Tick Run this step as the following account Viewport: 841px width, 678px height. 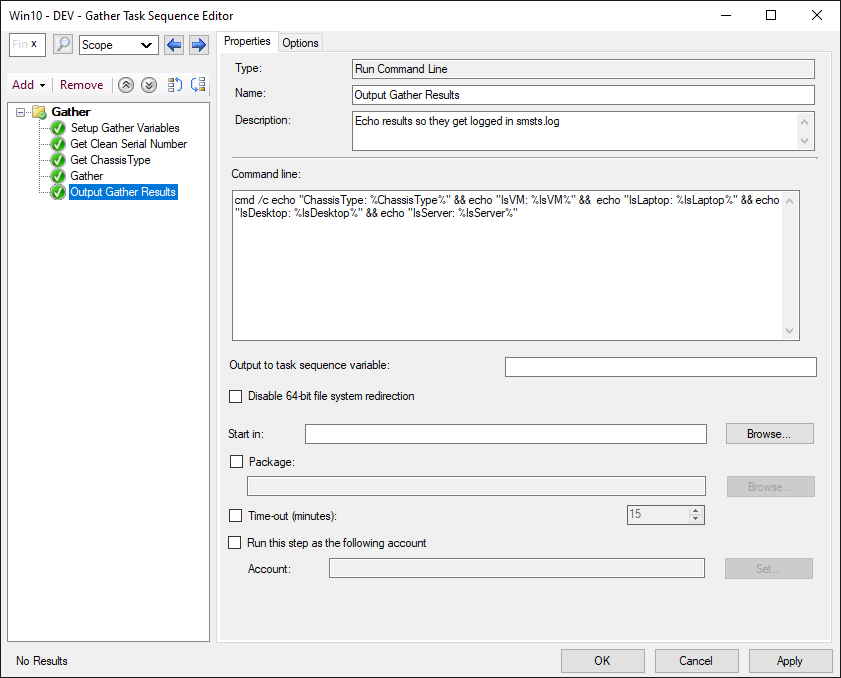(234, 543)
